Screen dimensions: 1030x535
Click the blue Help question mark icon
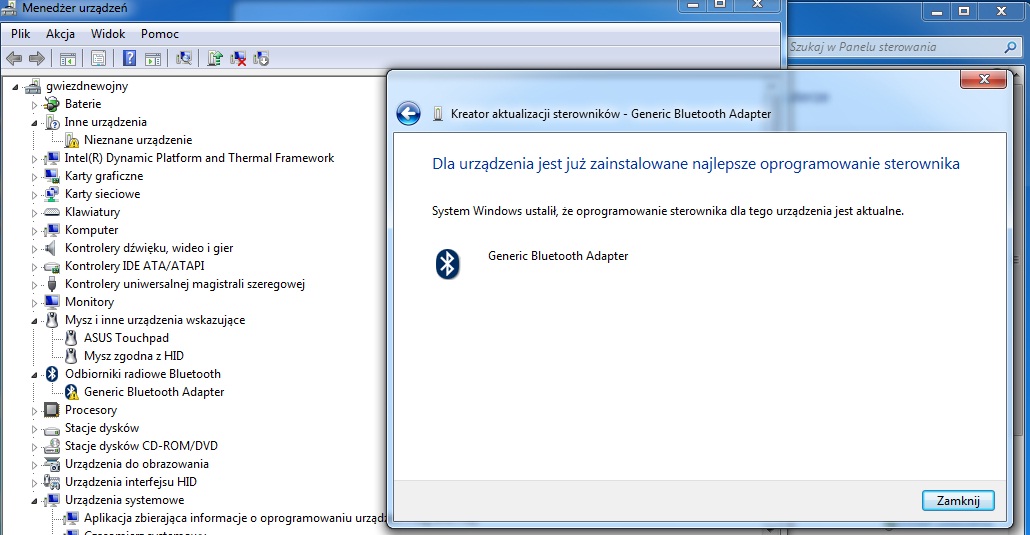pos(129,58)
